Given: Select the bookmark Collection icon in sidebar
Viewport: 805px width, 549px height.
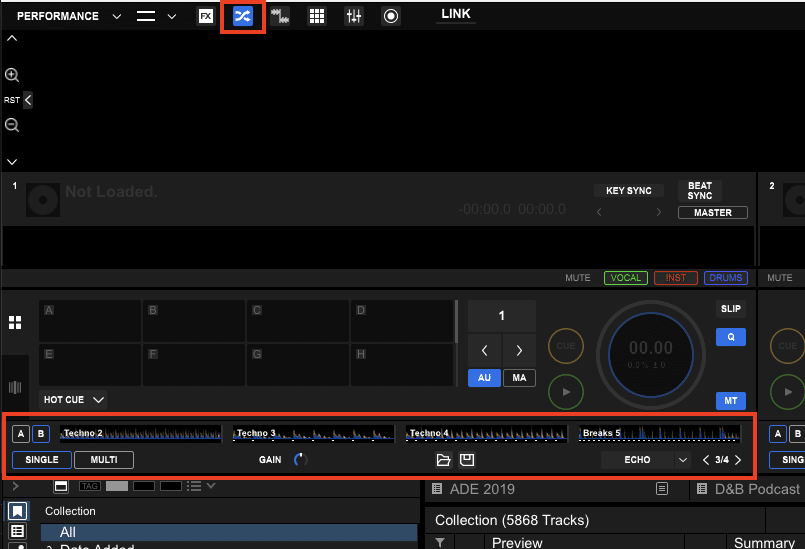Looking at the screenshot, I should click(x=17, y=511).
